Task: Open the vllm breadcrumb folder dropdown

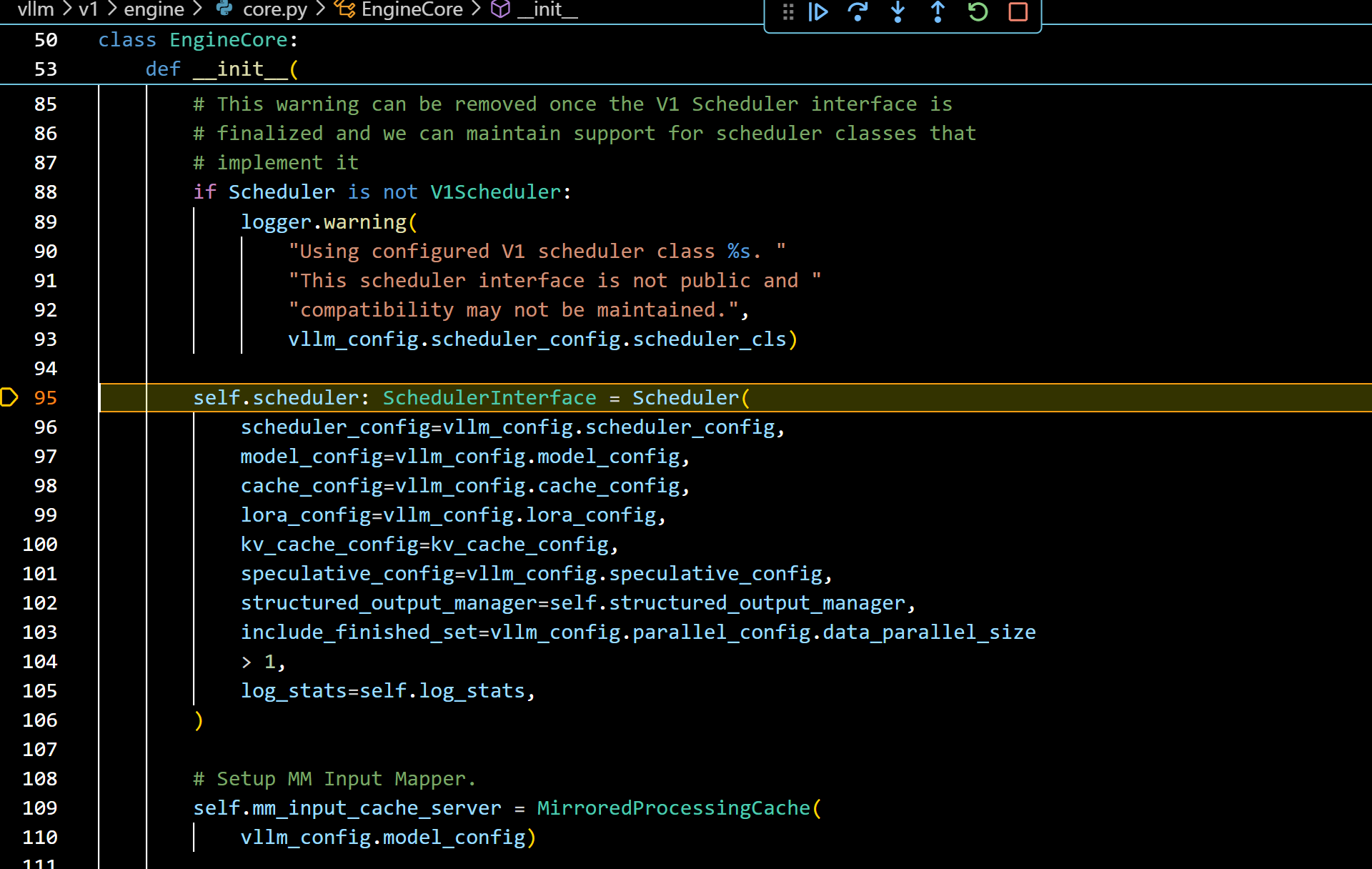Action: click(x=36, y=9)
